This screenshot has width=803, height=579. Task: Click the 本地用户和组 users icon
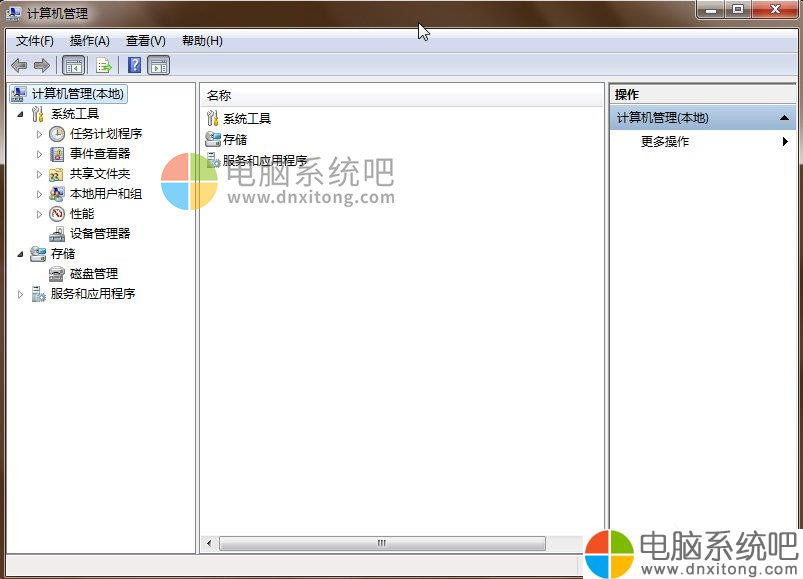tap(57, 194)
